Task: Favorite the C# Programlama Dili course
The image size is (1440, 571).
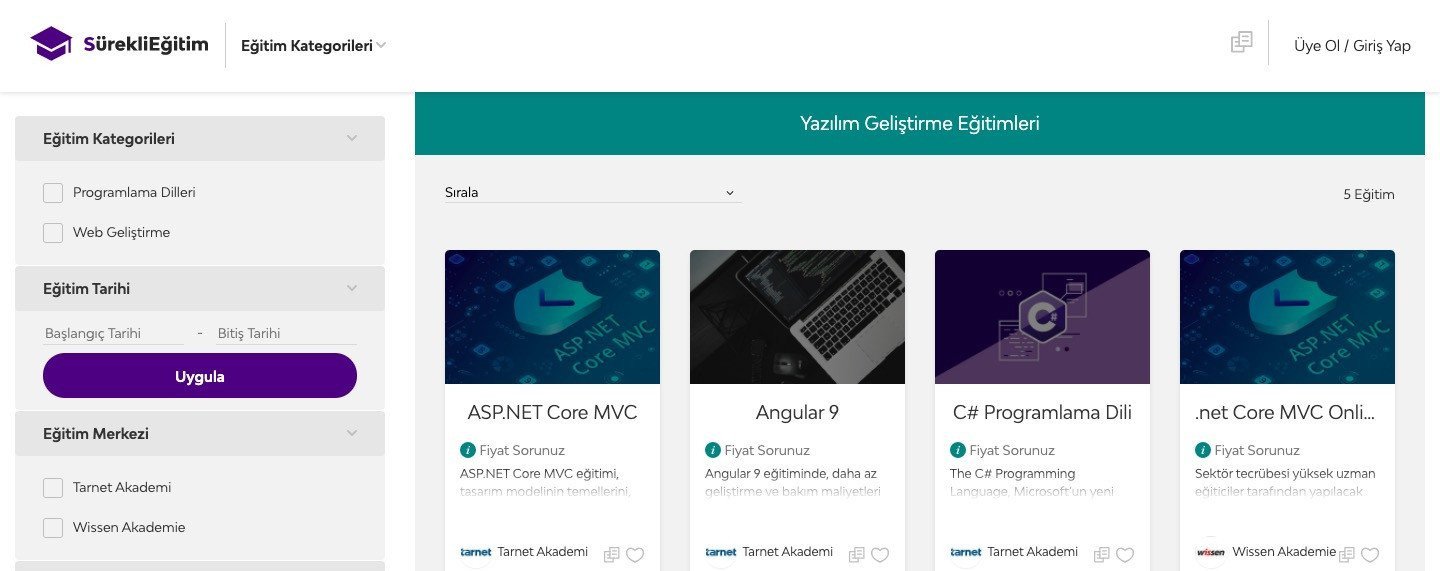Action: coord(1125,555)
